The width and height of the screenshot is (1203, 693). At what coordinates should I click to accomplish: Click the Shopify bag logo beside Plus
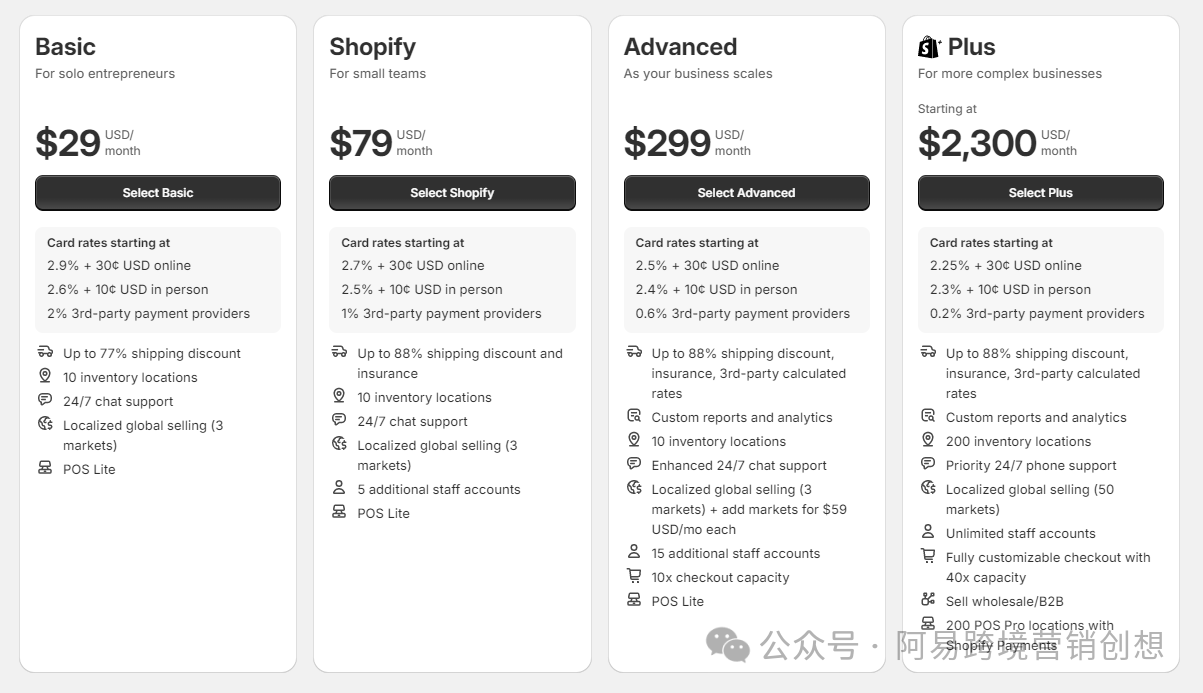click(929, 47)
